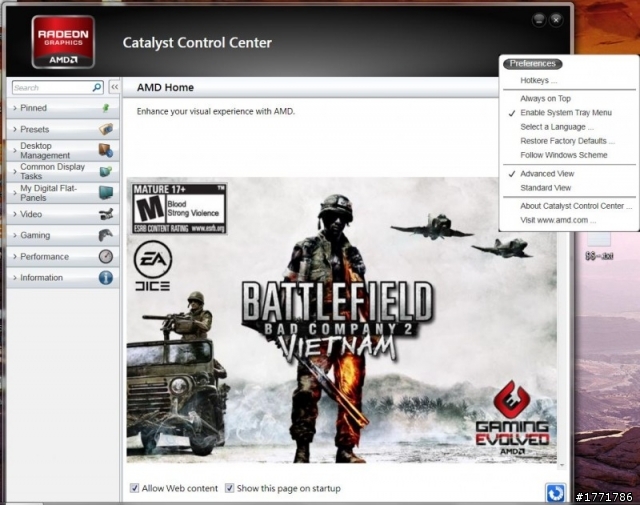Click the Presets camera icon
This screenshot has width=640, height=505.
106,129
